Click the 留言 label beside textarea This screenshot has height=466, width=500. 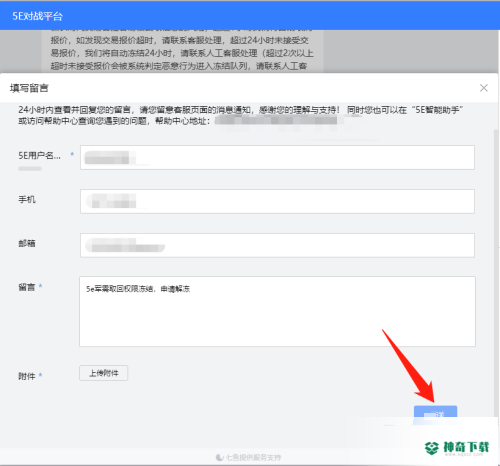27,287
